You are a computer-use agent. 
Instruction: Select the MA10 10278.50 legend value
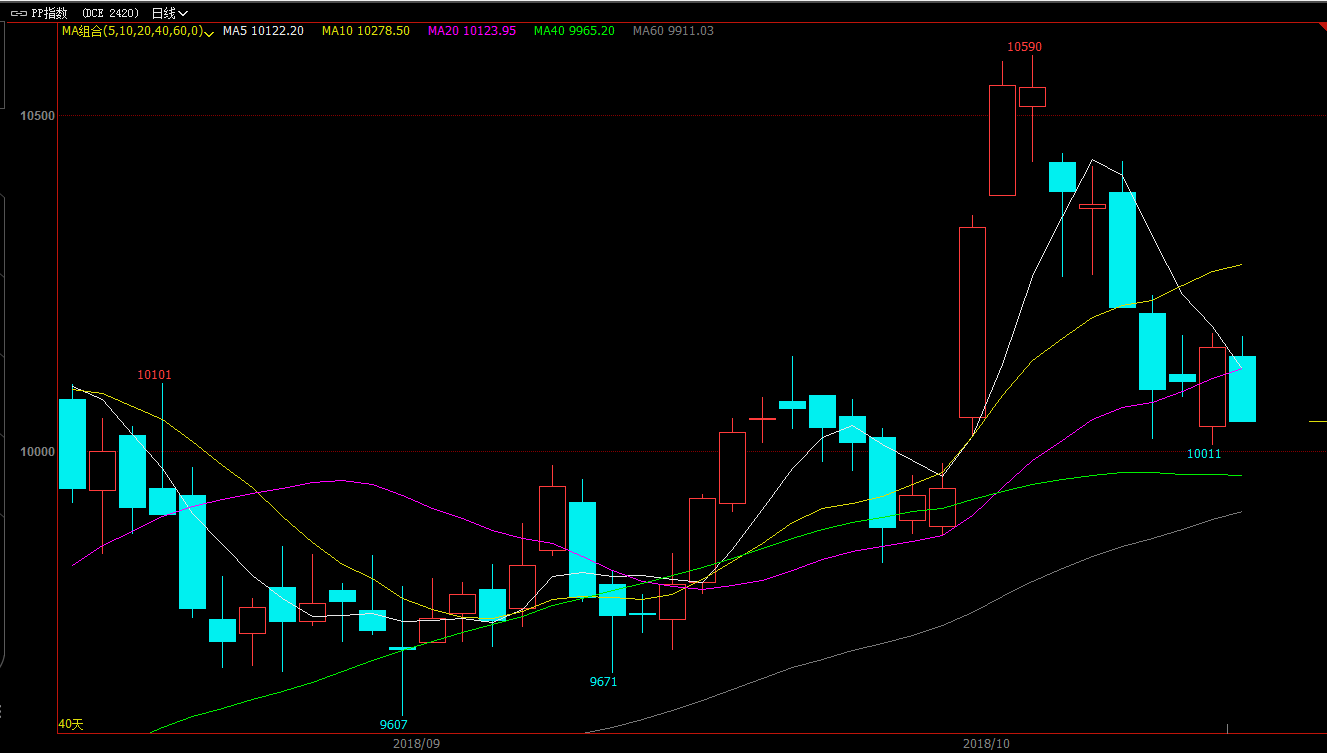point(365,31)
